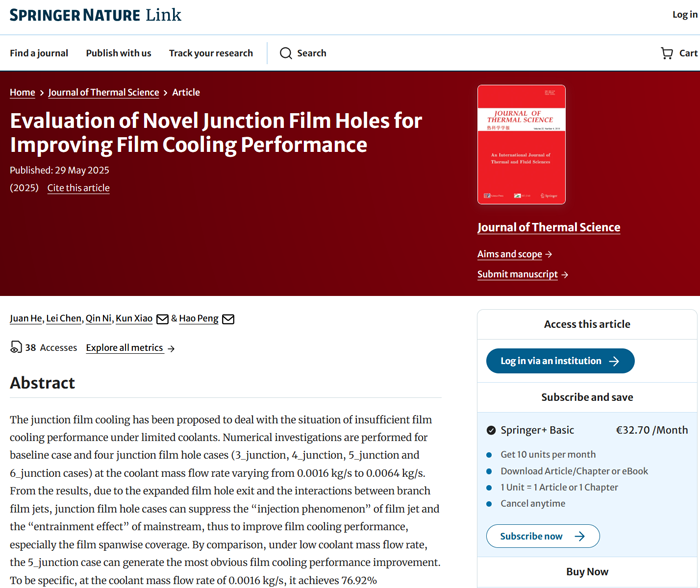Viewport: 700px width, 588px height.
Task: Open the Publish with us menu
Action: click(x=118, y=53)
